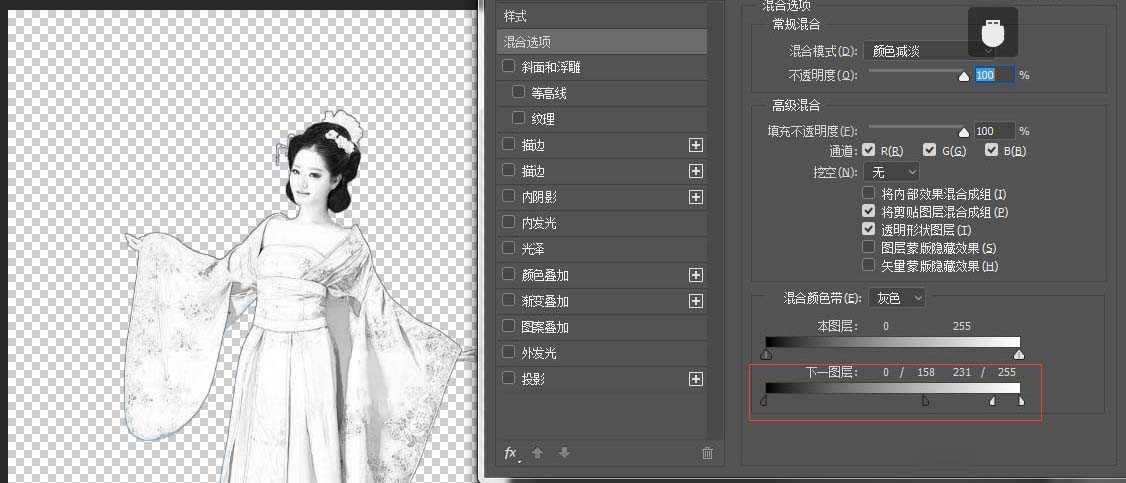Enable the 纹理 checkbox
Viewport: 1126px width, 483px height.
(518, 118)
